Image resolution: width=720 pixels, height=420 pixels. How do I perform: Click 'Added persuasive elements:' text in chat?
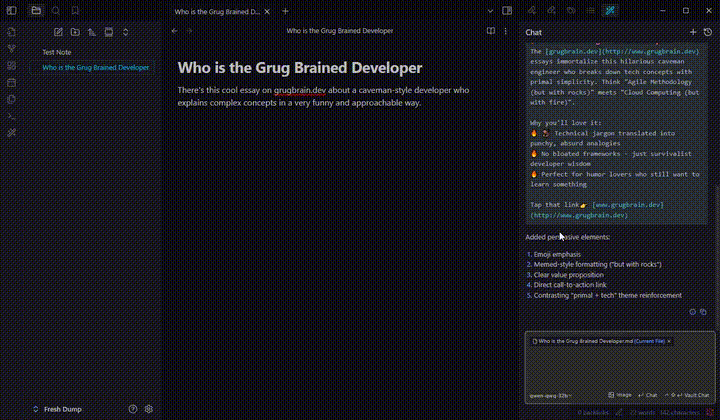pos(568,237)
